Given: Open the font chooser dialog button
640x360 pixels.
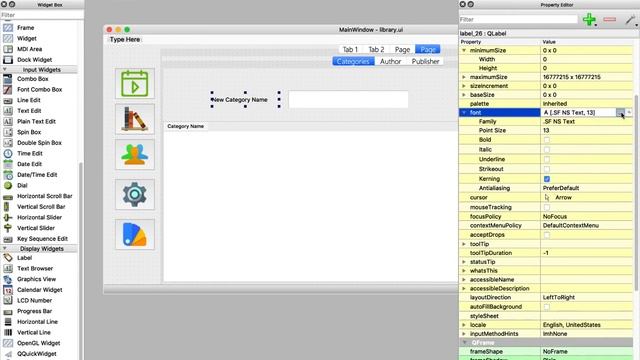Looking at the screenshot, I should point(620,113).
